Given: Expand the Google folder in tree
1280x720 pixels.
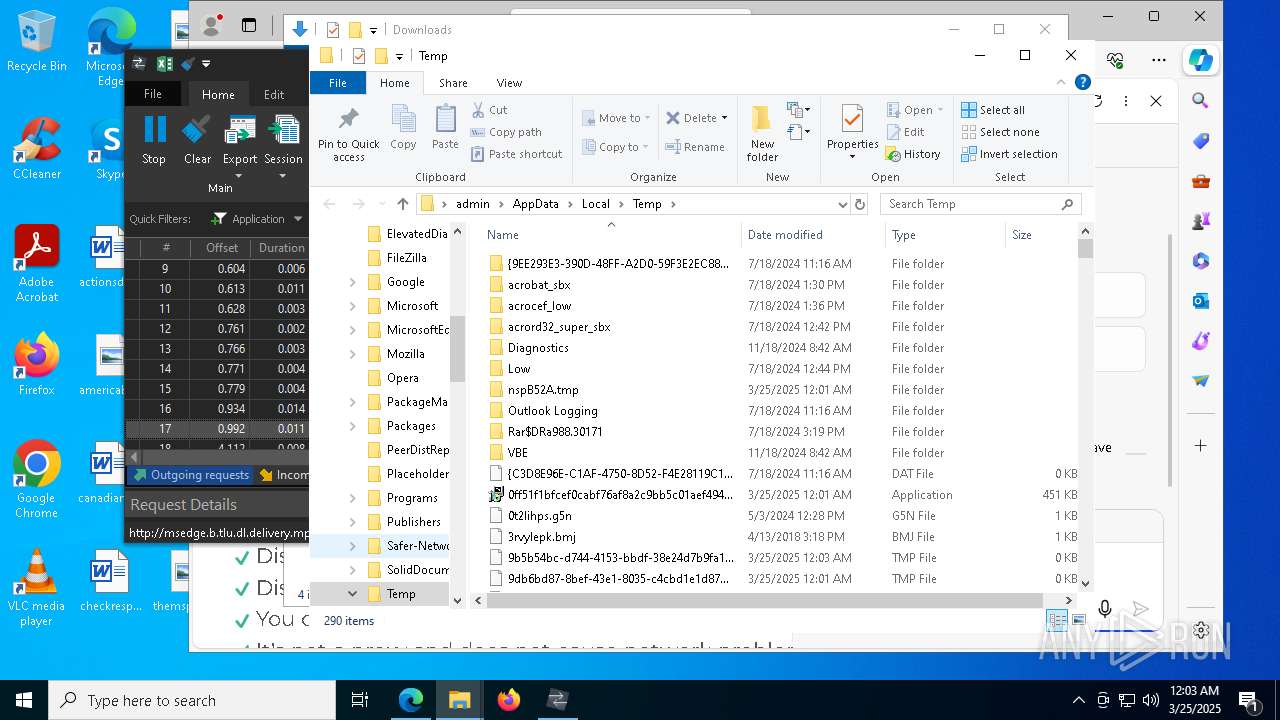Looking at the screenshot, I should coord(353,282).
